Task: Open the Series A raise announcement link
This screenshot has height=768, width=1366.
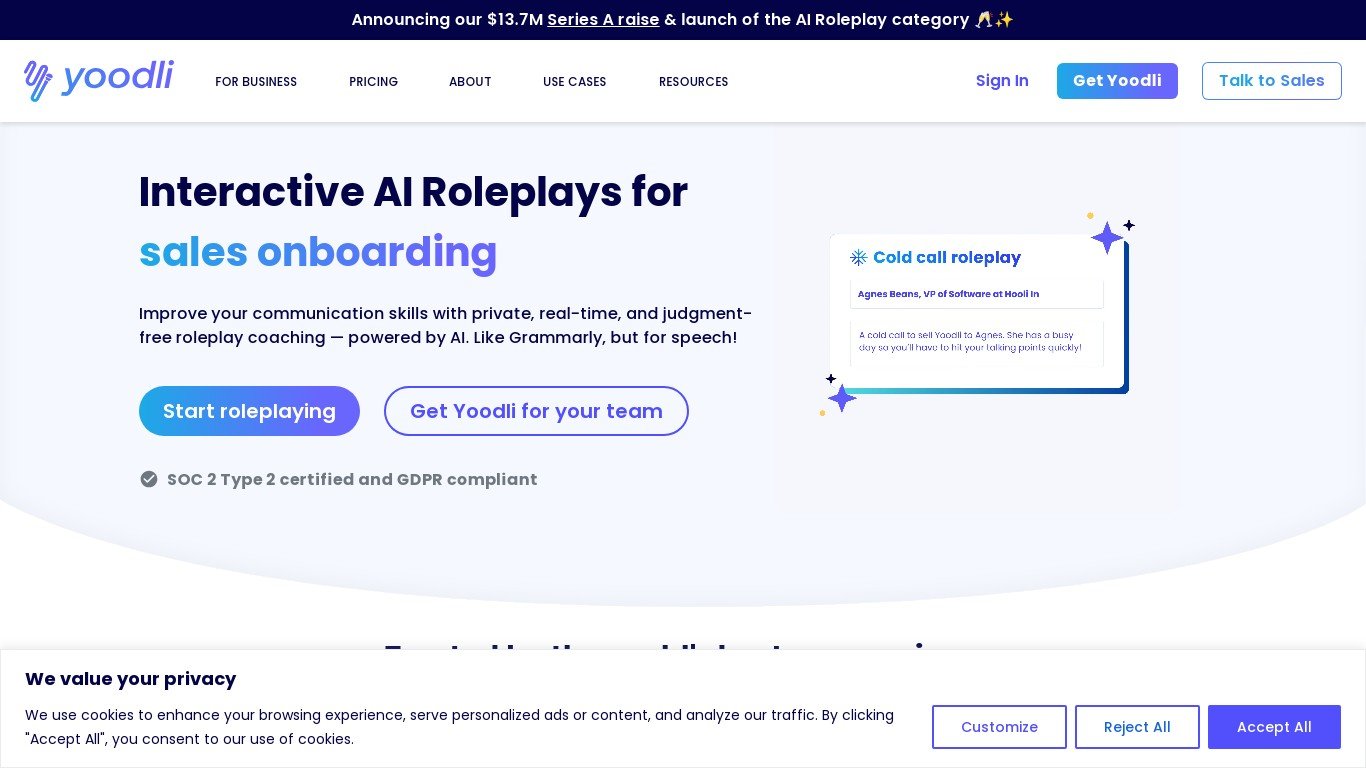Action: (603, 19)
